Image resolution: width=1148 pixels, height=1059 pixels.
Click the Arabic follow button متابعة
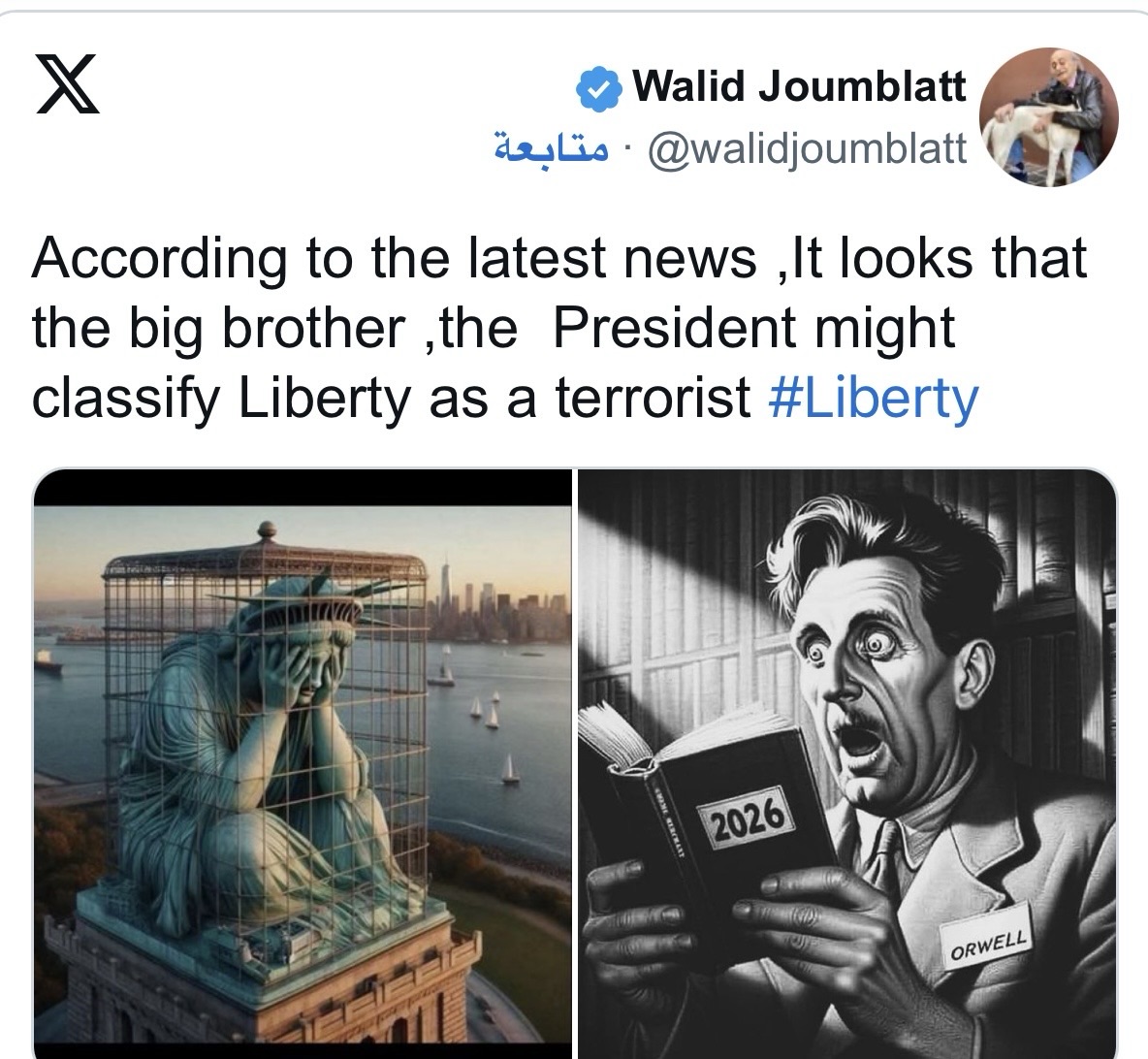[551, 148]
